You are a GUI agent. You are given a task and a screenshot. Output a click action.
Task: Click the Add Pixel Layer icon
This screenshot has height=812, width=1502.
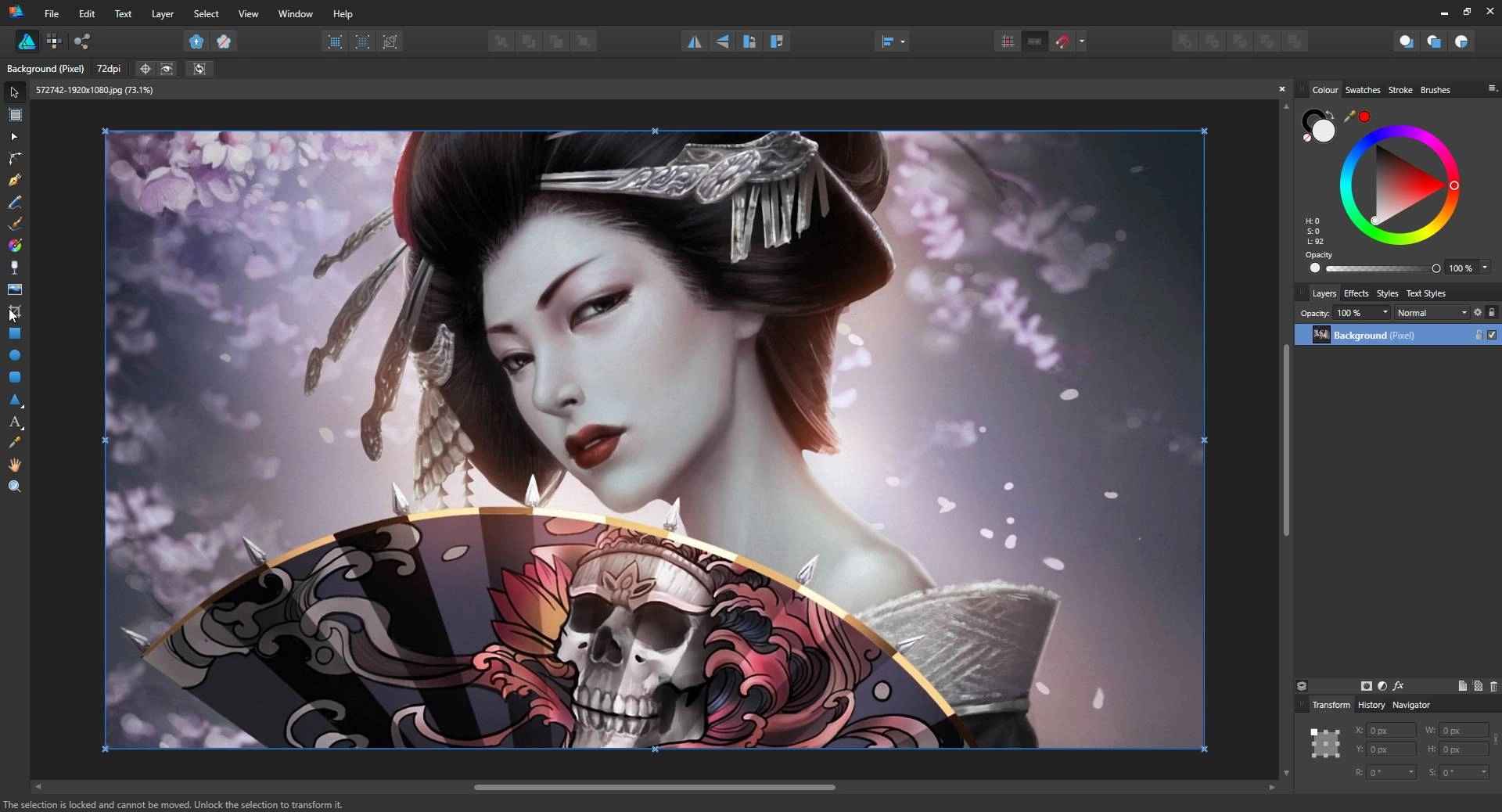[x=1478, y=686]
